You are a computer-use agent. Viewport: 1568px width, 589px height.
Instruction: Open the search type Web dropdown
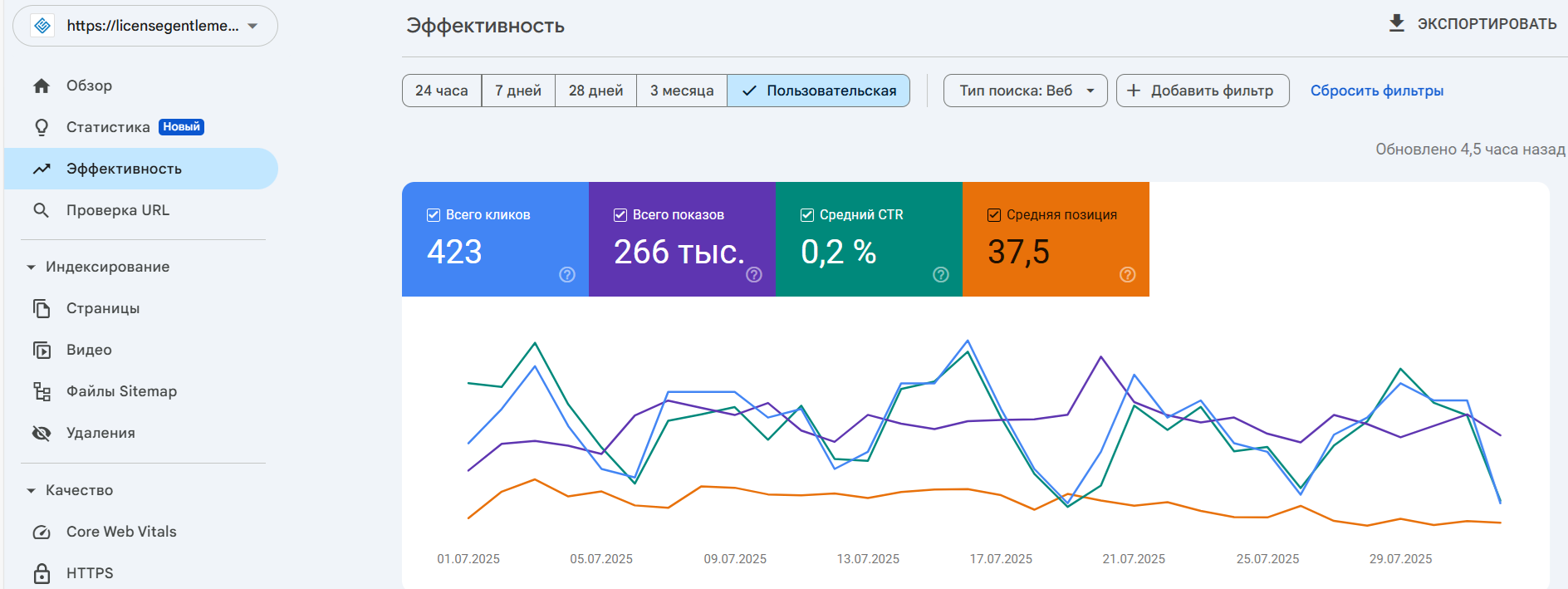point(1025,91)
